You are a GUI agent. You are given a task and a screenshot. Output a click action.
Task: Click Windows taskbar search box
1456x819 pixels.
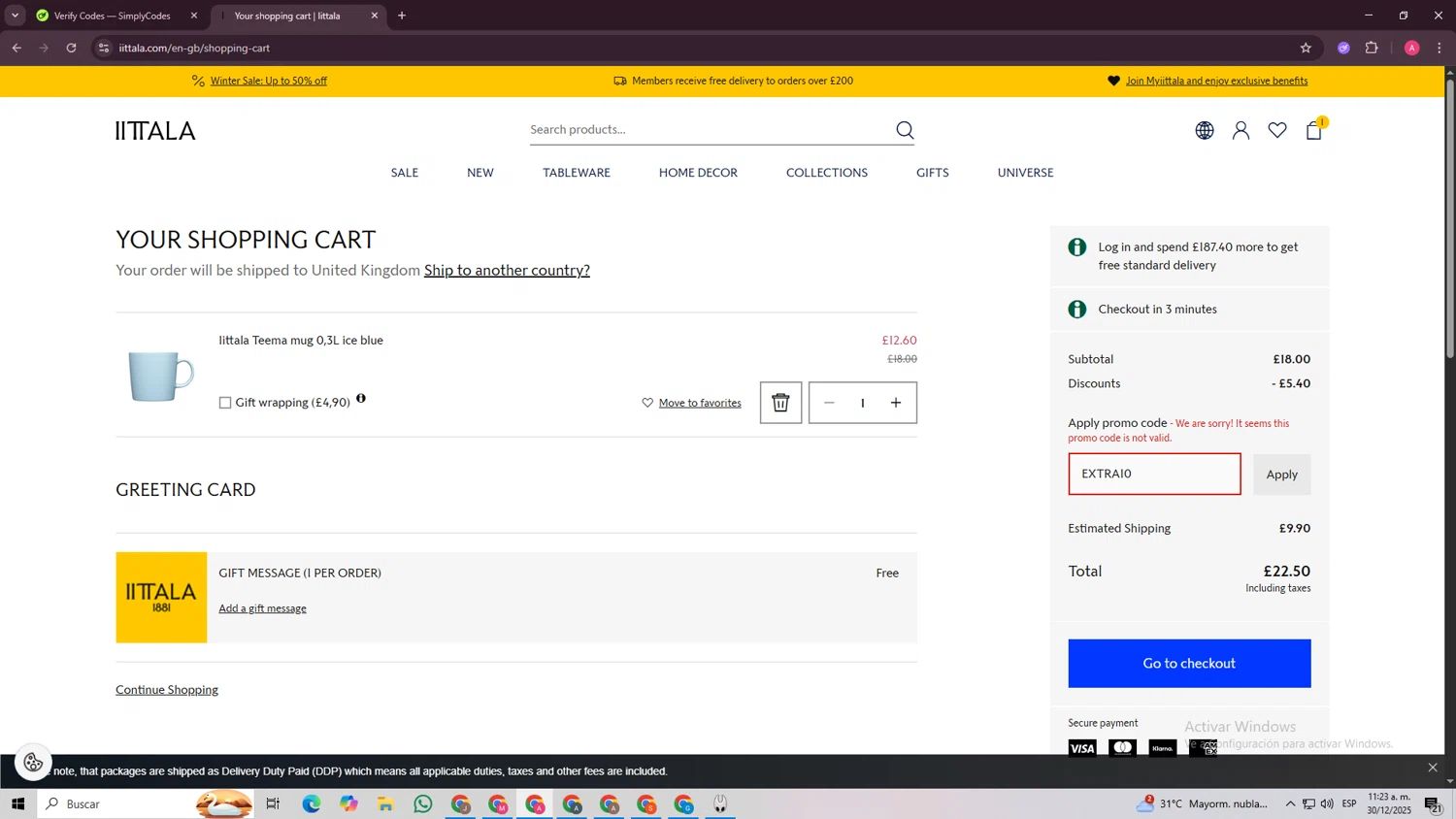coord(146,804)
